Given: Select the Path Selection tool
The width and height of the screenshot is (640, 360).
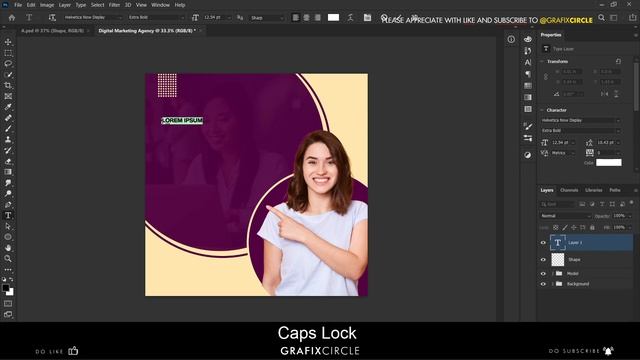Looking at the screenshot, I should [8, 226].
